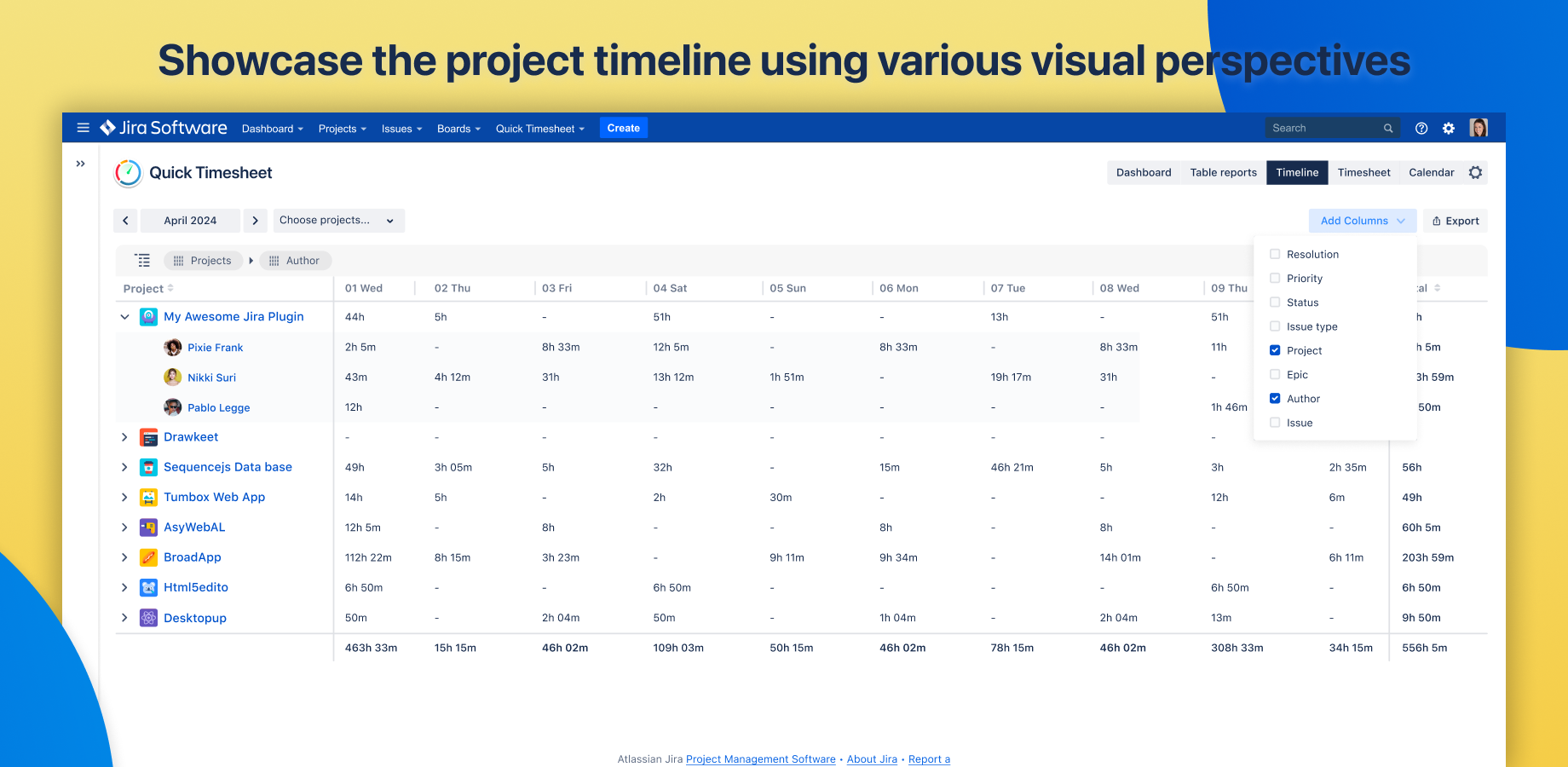Image resolution: width=1568 pixels, height=767 pixels.
Task: Expand the Desktopup project row
Action: [124, 618]
